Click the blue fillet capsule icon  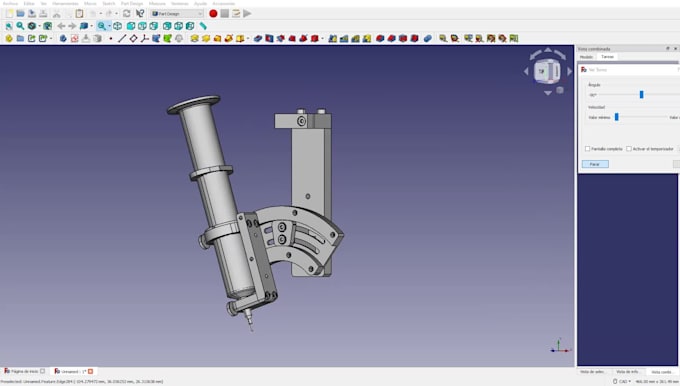click(x=428, y=39)
